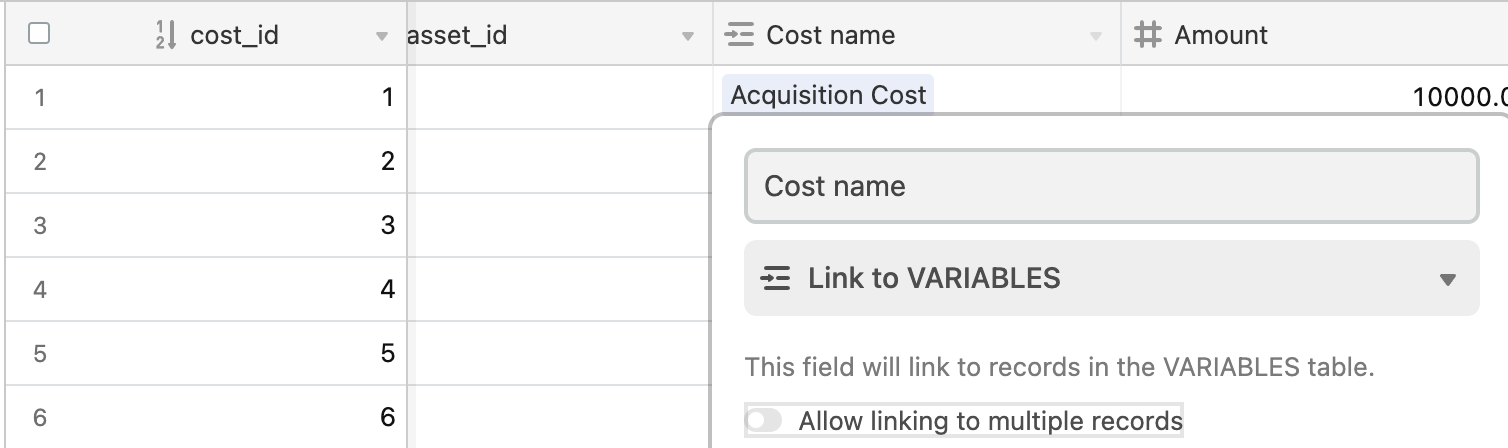Tick the select-all checkbox in header row
The height and width of the screenshot is (448, 1508).
39,34
